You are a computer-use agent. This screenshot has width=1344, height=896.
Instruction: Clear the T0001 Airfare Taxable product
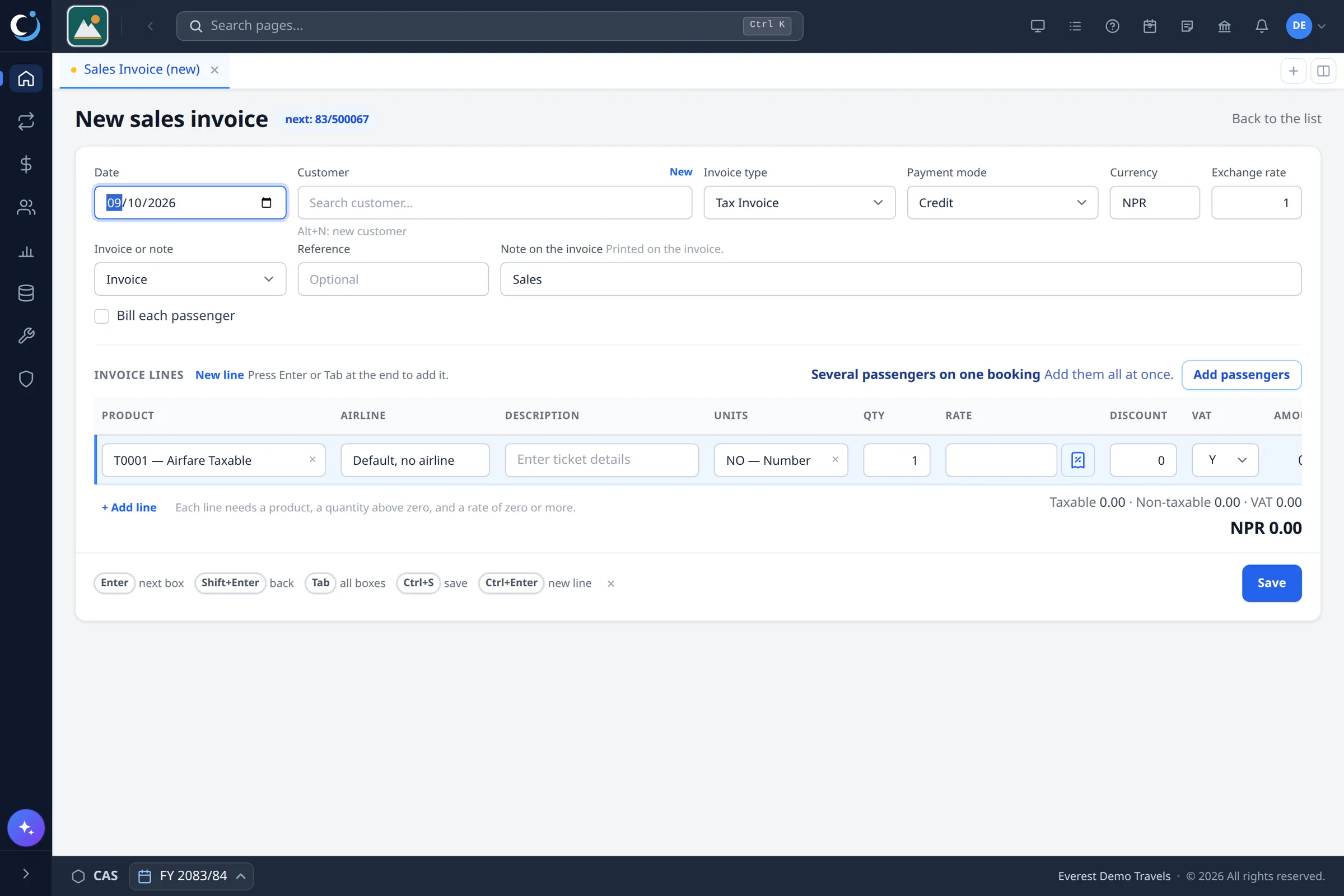[x=312, y=459]
